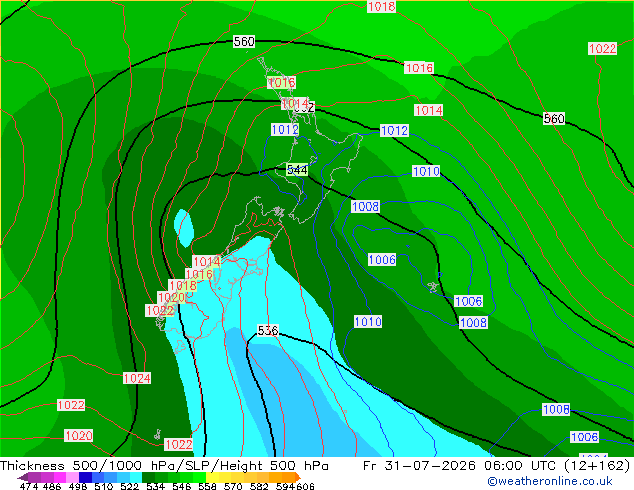Image resolution: width=634 pixels, height=490 pixels.
Task: Click the (12+162) forecast hour text
Action: [597, 465]
